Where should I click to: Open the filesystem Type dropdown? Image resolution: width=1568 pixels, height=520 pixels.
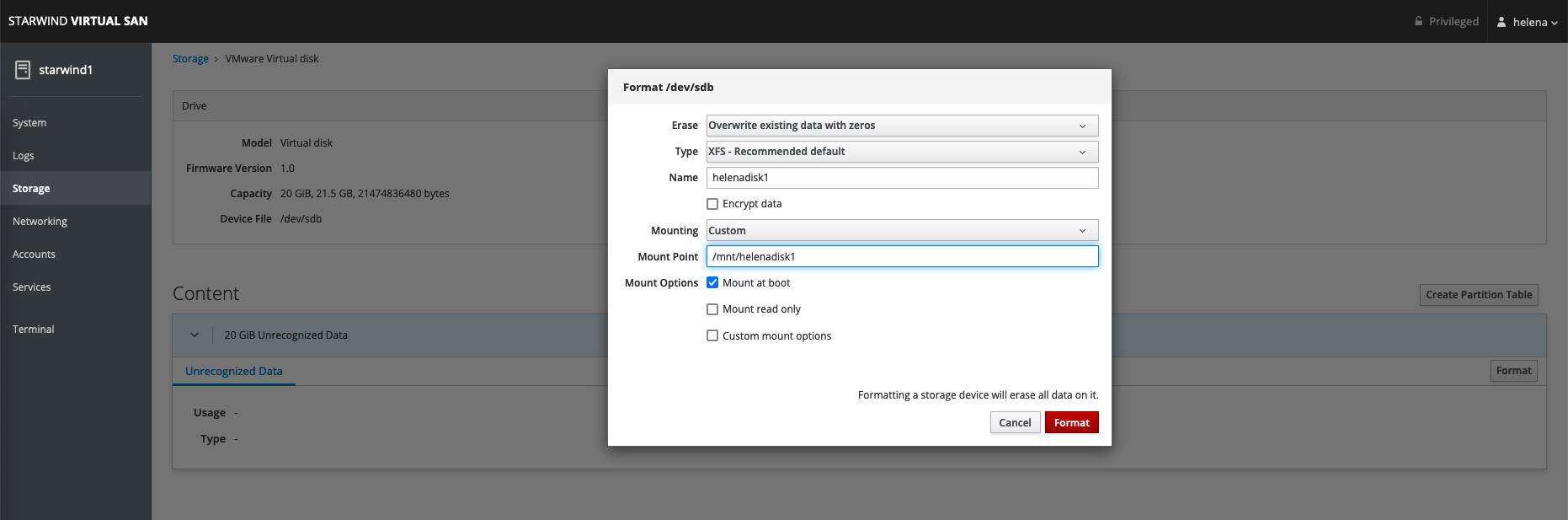[902, 152]
